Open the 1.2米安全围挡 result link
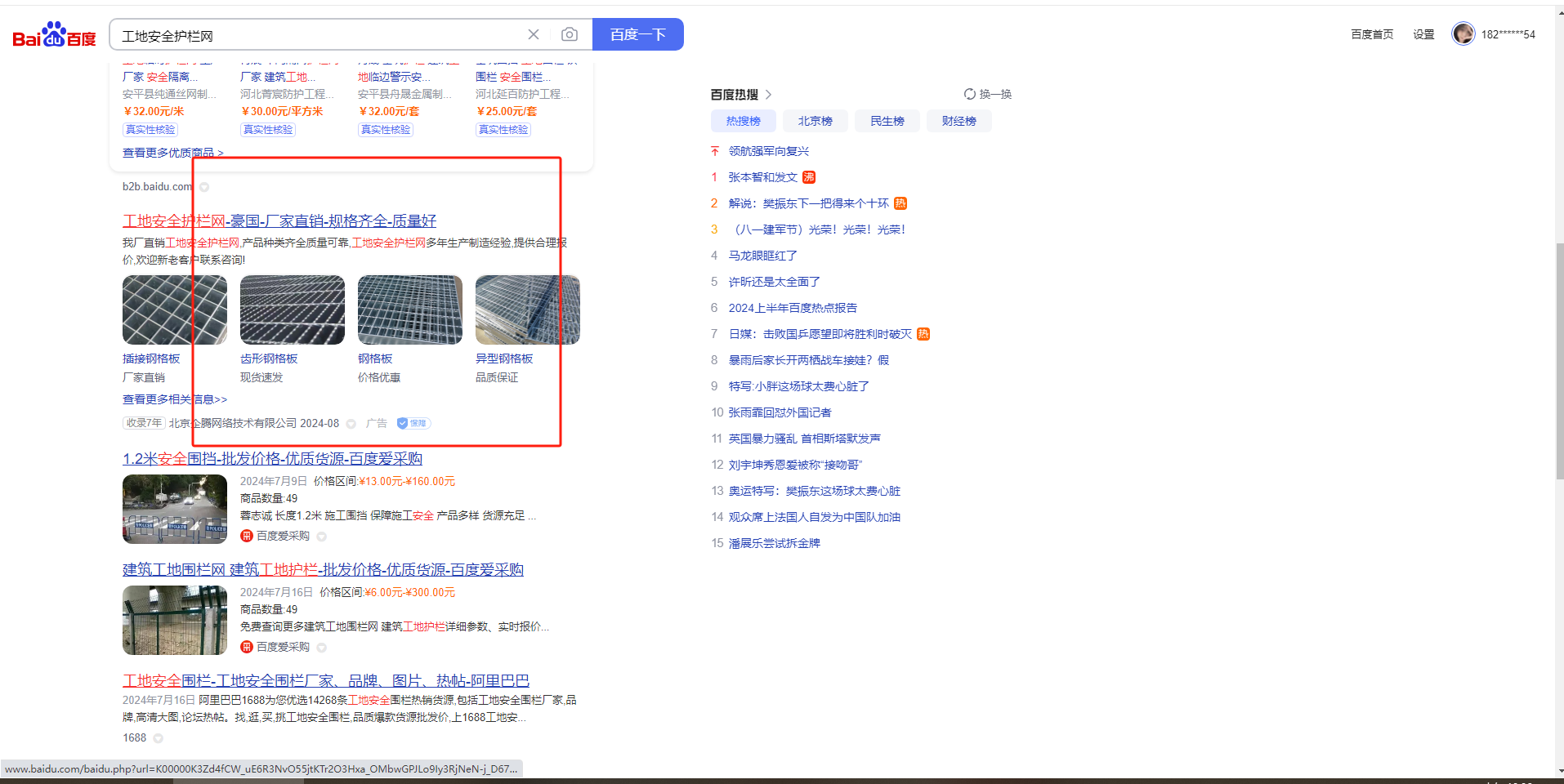The height and width of the screenshot is (784, 1564). point(272,459)
